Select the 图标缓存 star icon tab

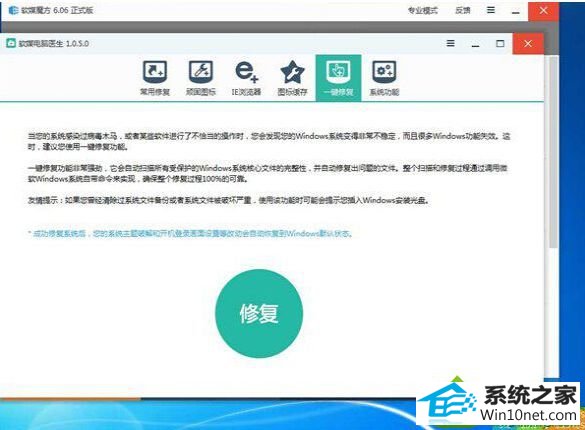(x=292, y=78)
